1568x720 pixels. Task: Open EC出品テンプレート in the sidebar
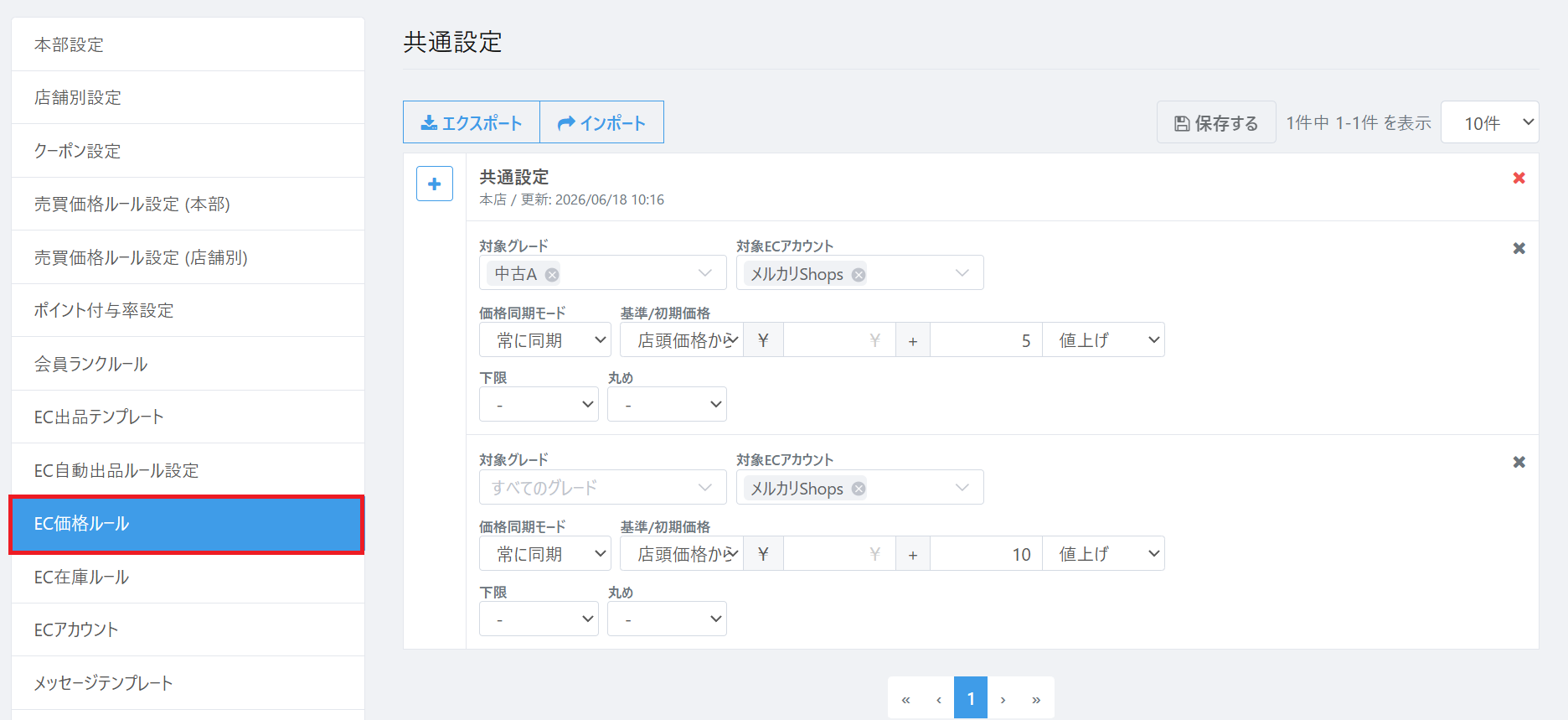[188, 417]
